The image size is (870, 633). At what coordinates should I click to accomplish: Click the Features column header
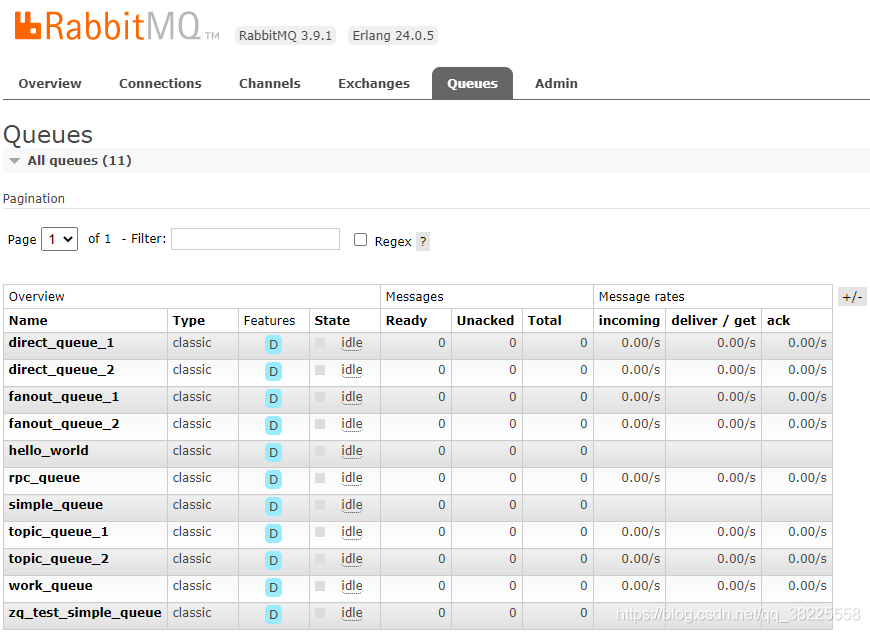click(269, 321)
